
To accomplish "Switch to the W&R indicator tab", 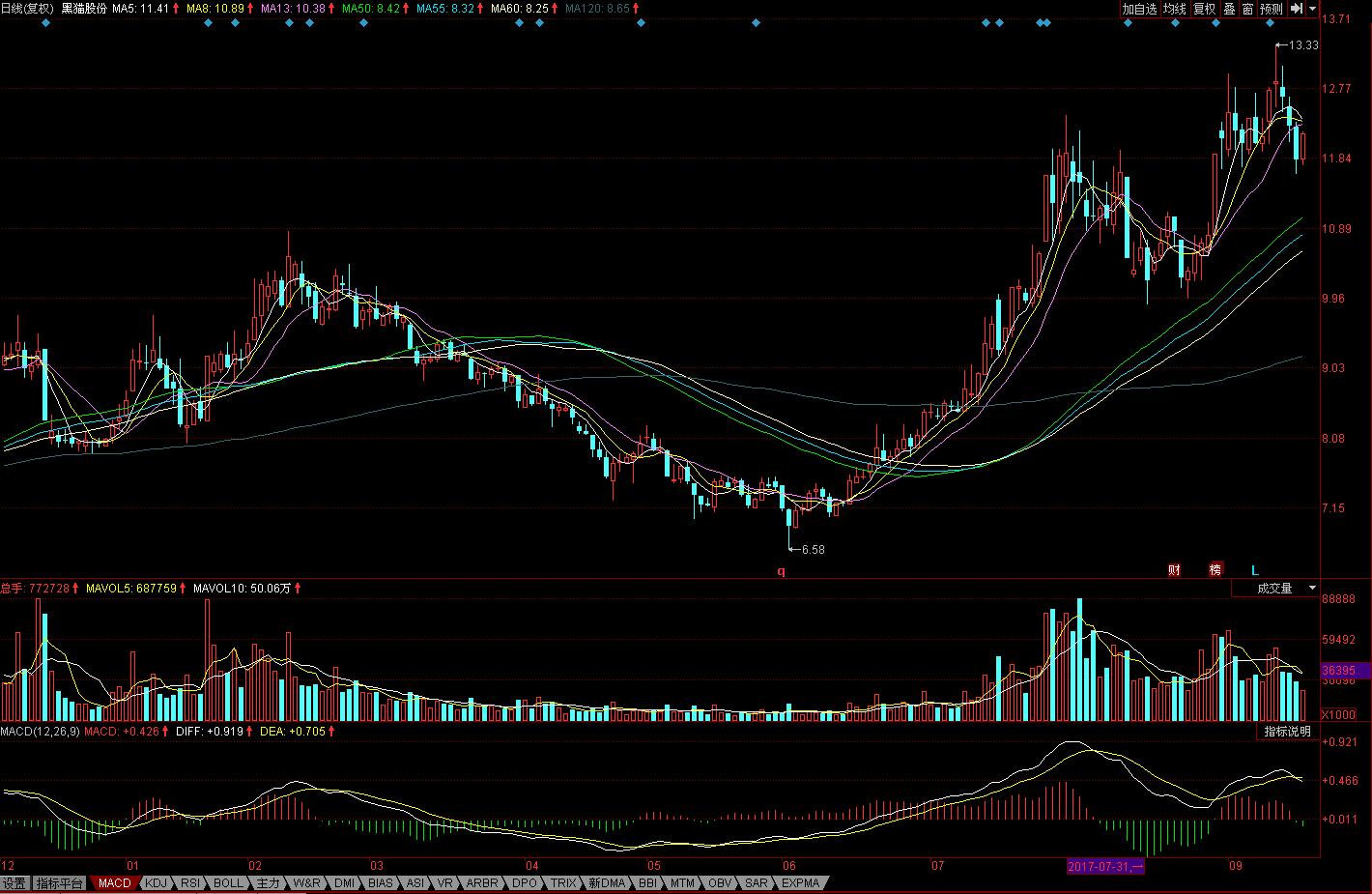I will click(307, 883).
